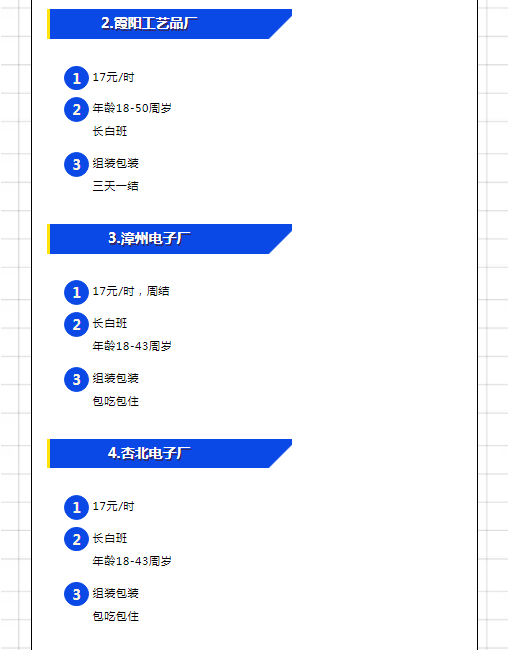
Task: Click circle icon 3 under 杏北电子厂 heading
Action: [76, 594]
